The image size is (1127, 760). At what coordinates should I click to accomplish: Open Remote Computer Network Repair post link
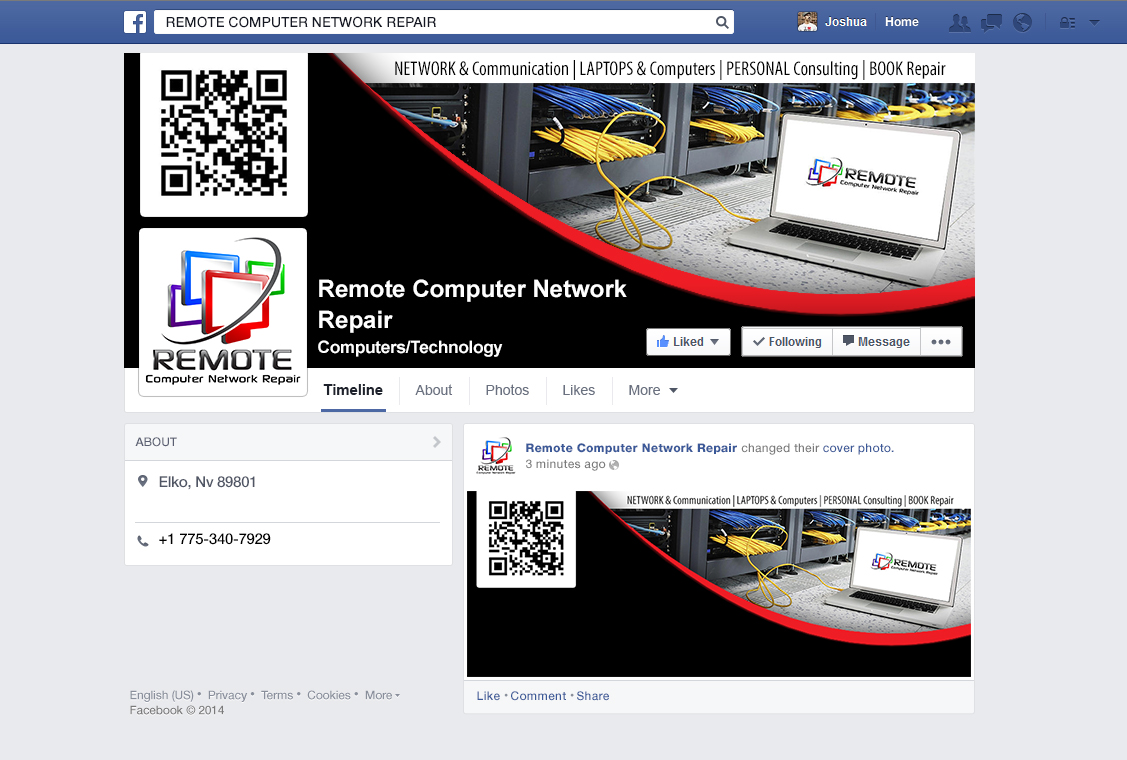(631, 447)
